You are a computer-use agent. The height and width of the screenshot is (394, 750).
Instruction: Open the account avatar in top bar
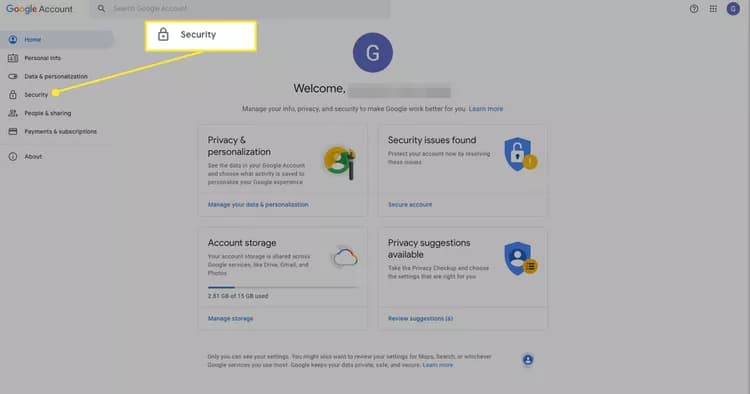coord(733,9)
